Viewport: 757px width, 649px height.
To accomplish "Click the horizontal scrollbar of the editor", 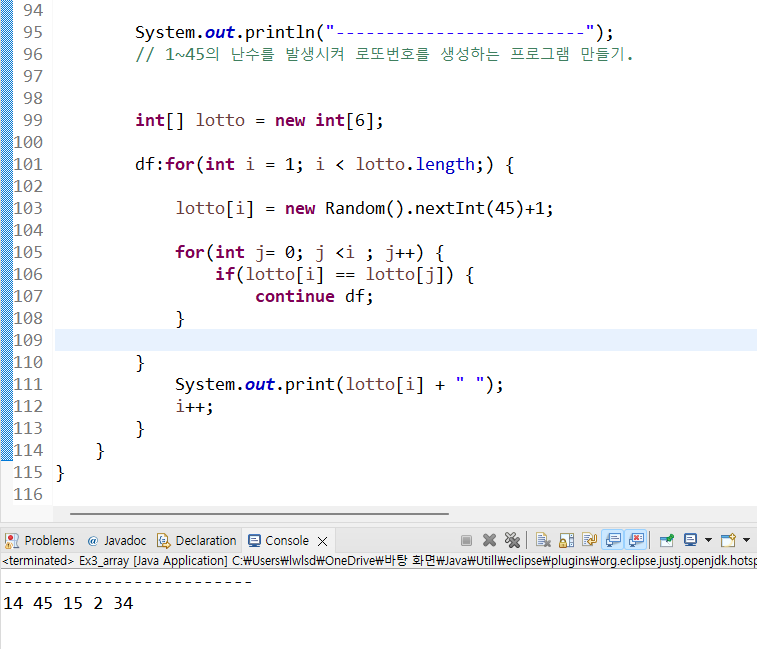I will click(259, 514).
